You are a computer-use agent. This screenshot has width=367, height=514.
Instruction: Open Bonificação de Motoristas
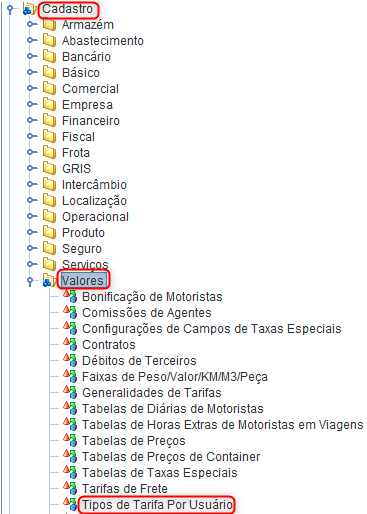coord(152,297)
